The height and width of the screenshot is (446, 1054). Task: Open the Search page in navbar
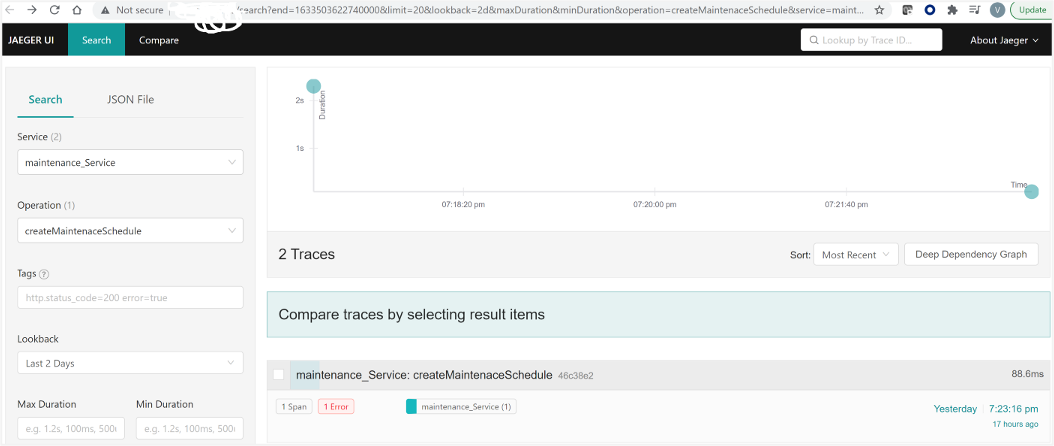[97, 40]
